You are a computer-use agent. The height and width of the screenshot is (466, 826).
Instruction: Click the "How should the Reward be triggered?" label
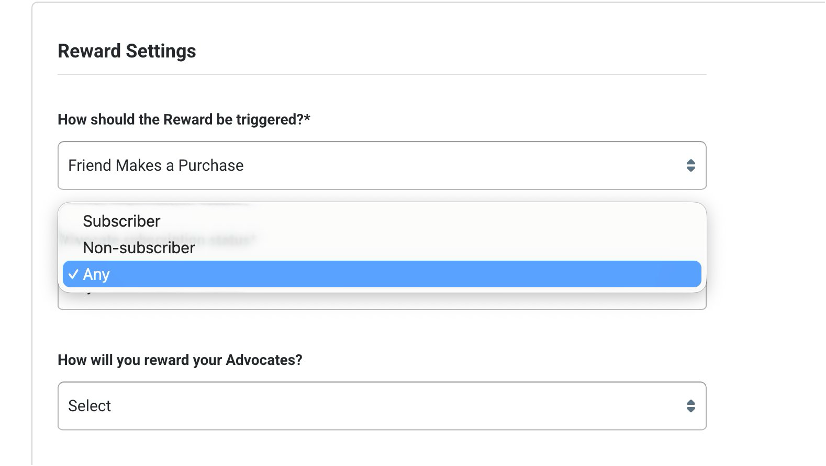[180, 120]
